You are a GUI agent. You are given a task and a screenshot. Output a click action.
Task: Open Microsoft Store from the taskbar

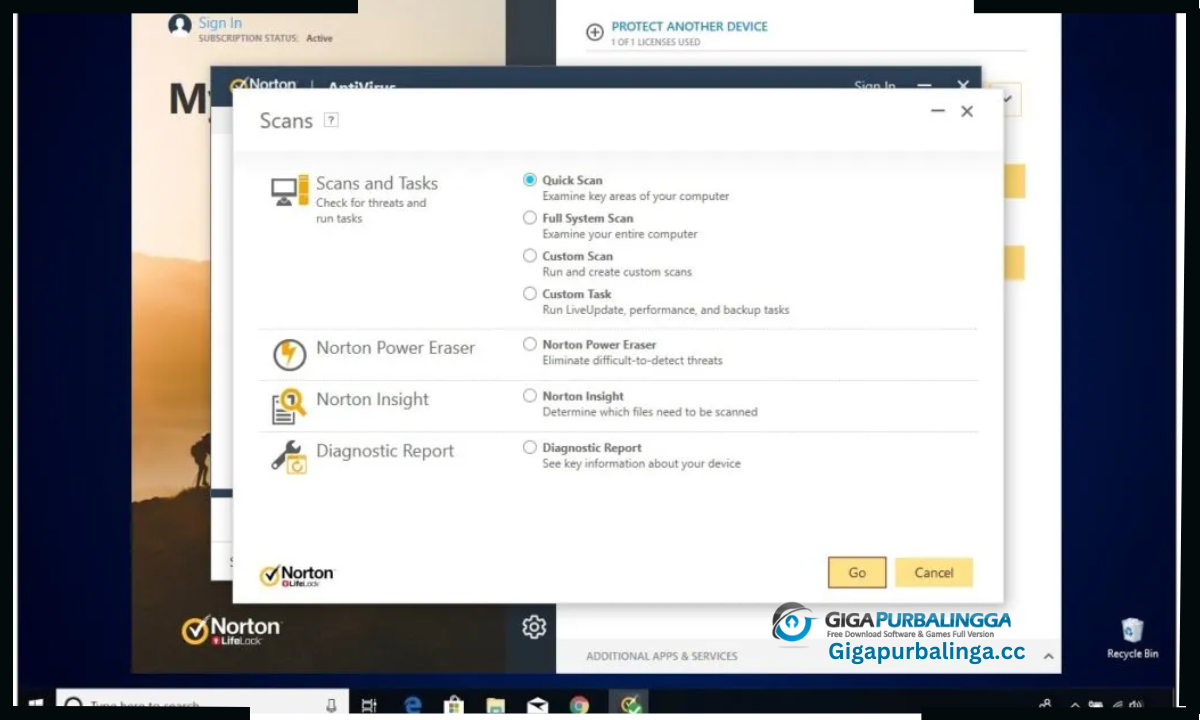454,705
